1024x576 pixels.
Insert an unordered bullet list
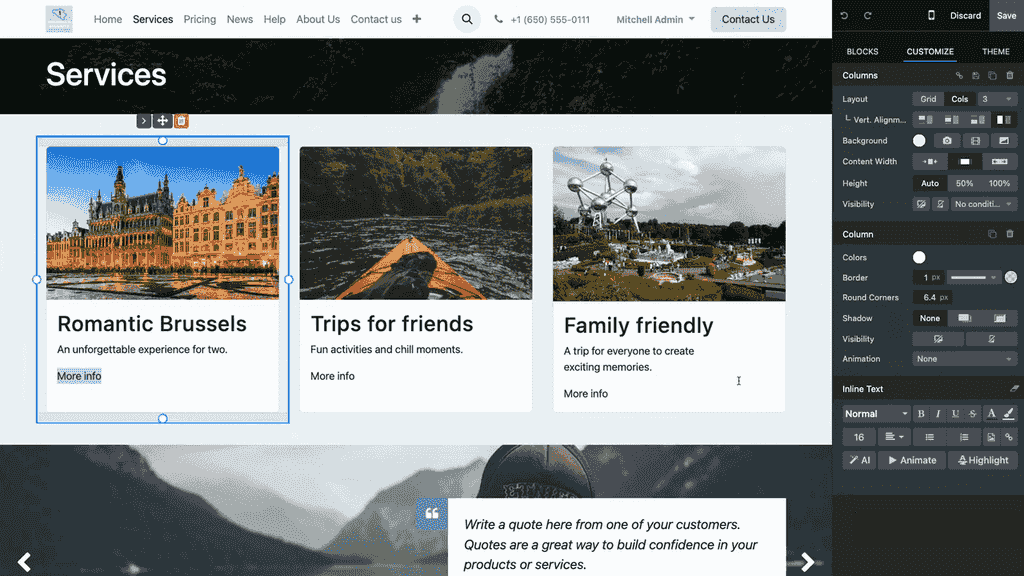click(929, 437)
